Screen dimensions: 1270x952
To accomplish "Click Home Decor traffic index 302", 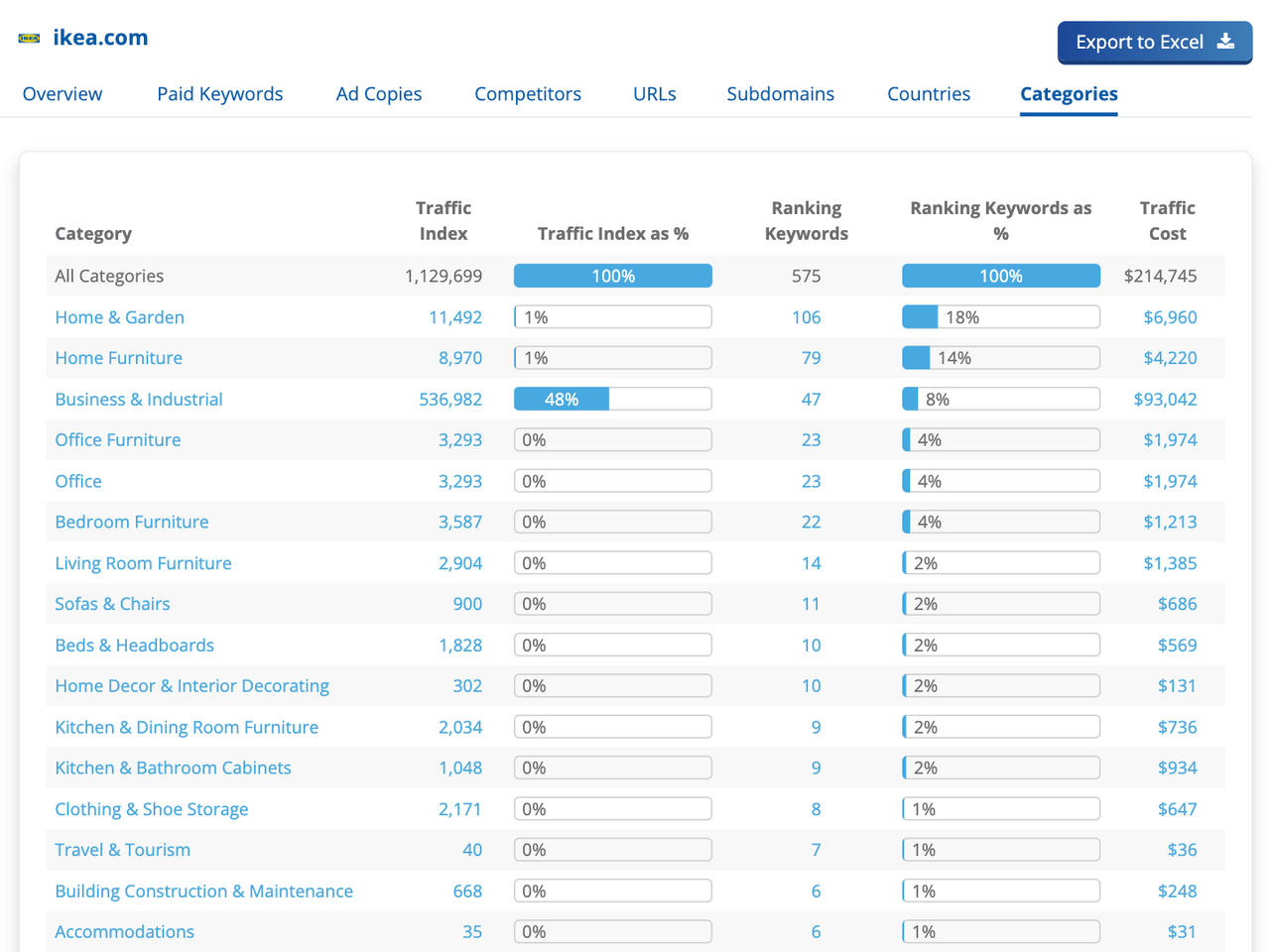I will click(467, 686).
